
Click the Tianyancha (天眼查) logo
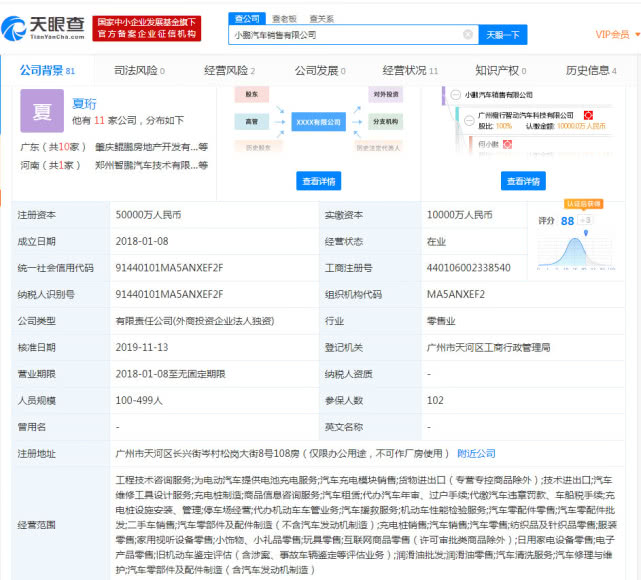click(43, 28)
